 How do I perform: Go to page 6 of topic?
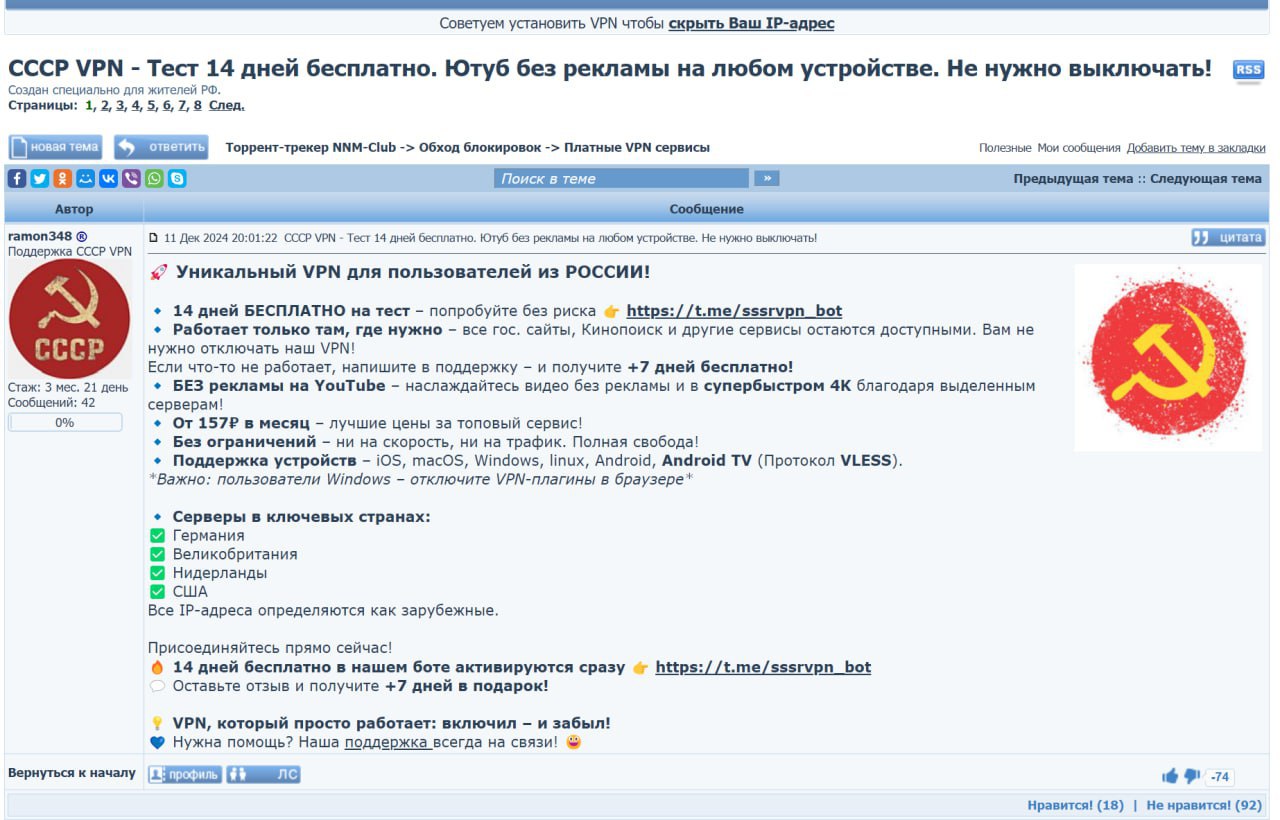click(166, 105)
